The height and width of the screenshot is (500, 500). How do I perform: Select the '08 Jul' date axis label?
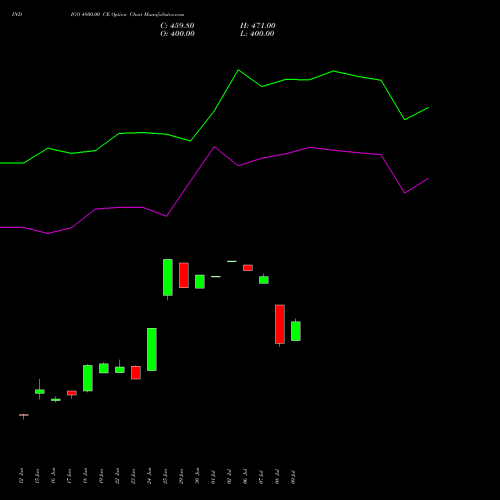(x=277, y=477)
